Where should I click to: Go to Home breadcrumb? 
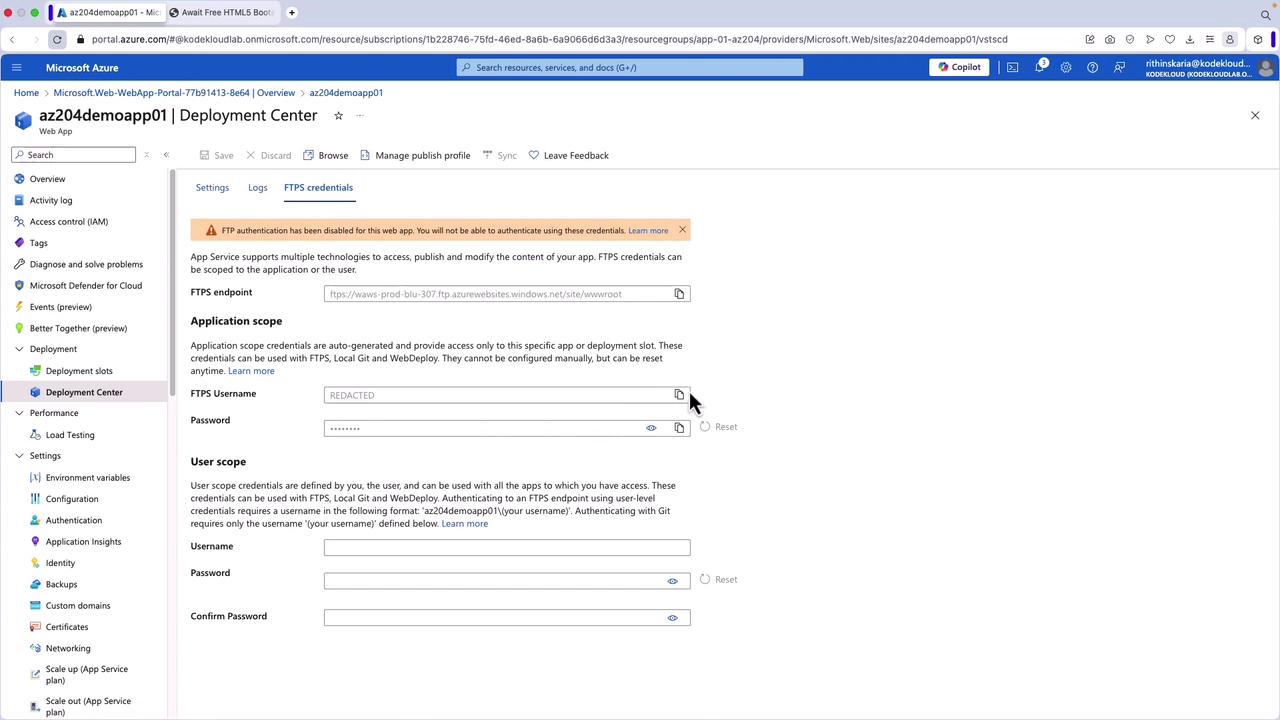[26, 93]
